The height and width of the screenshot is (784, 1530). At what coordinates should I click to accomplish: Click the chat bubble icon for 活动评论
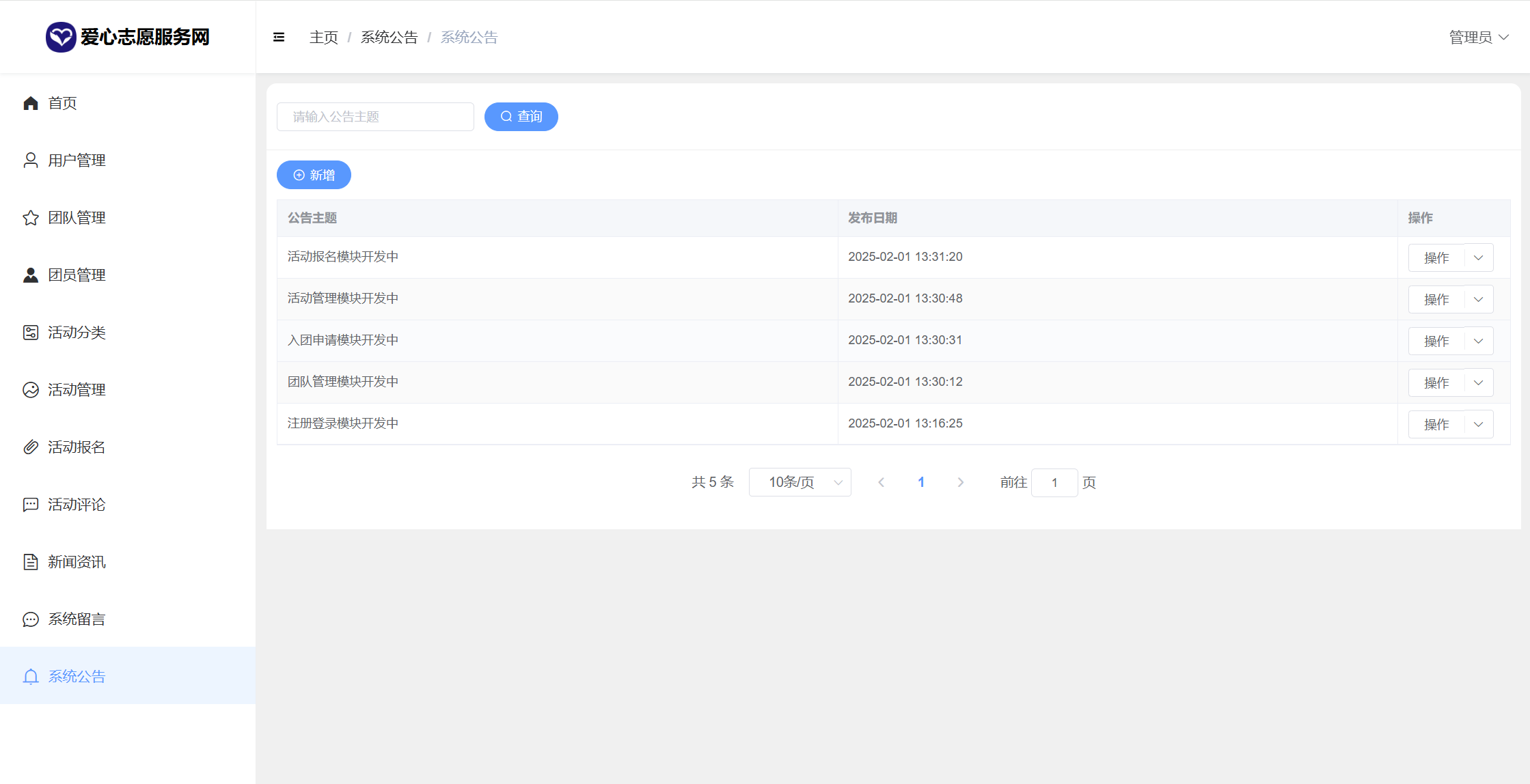(x=31, y=505)
